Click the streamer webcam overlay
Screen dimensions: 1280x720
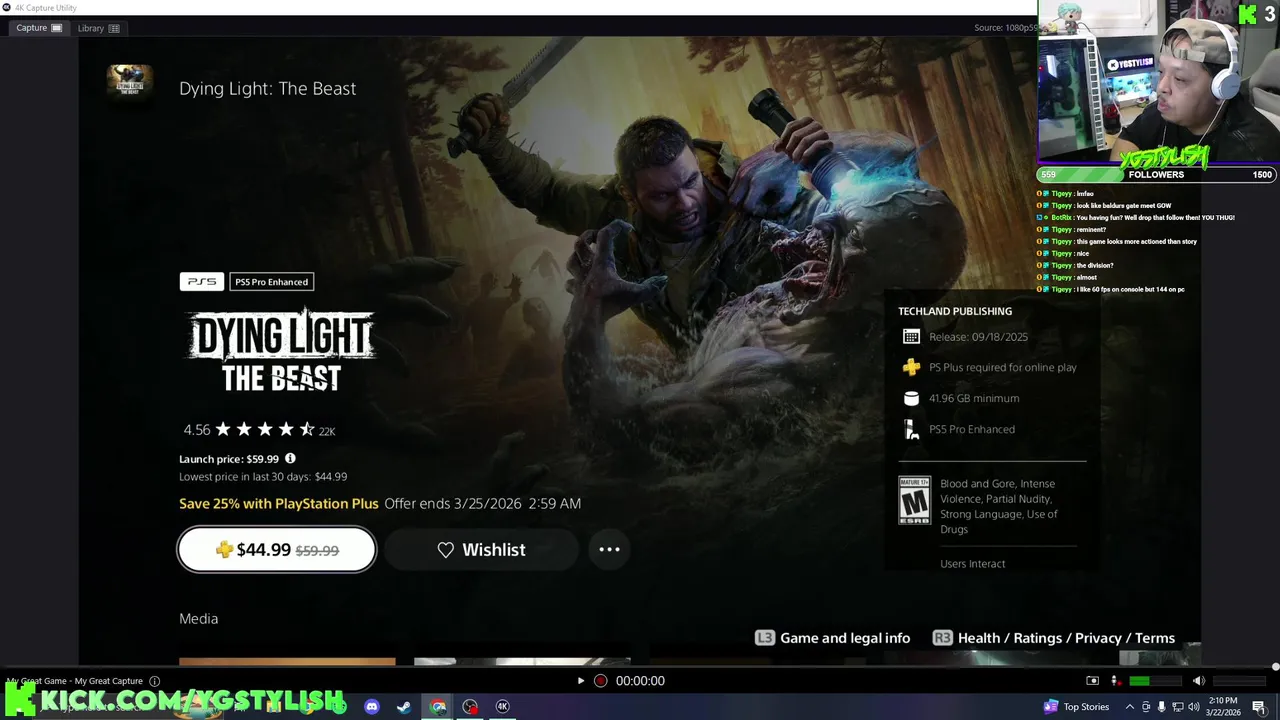click(1158, 82)
